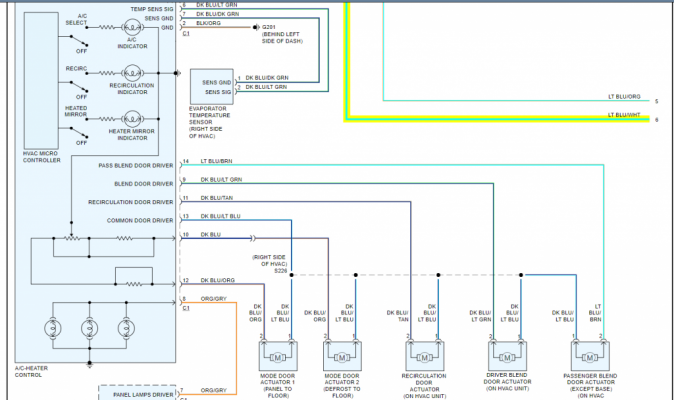Select the Panel Lamps Driver box

[x=137, y=393]
